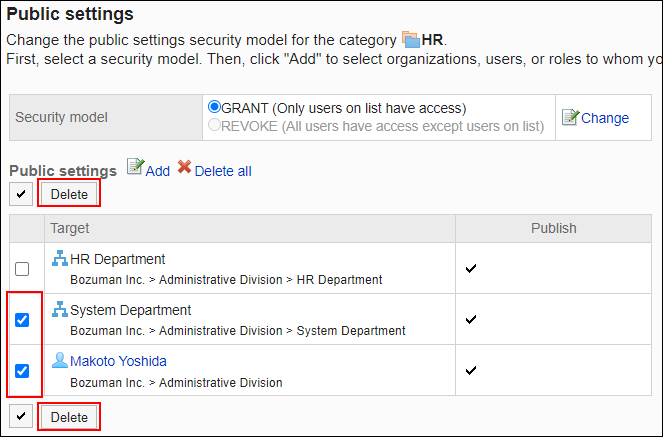Uncheck the Makoto Yoshida row checkbox

(x=22, y=371)
